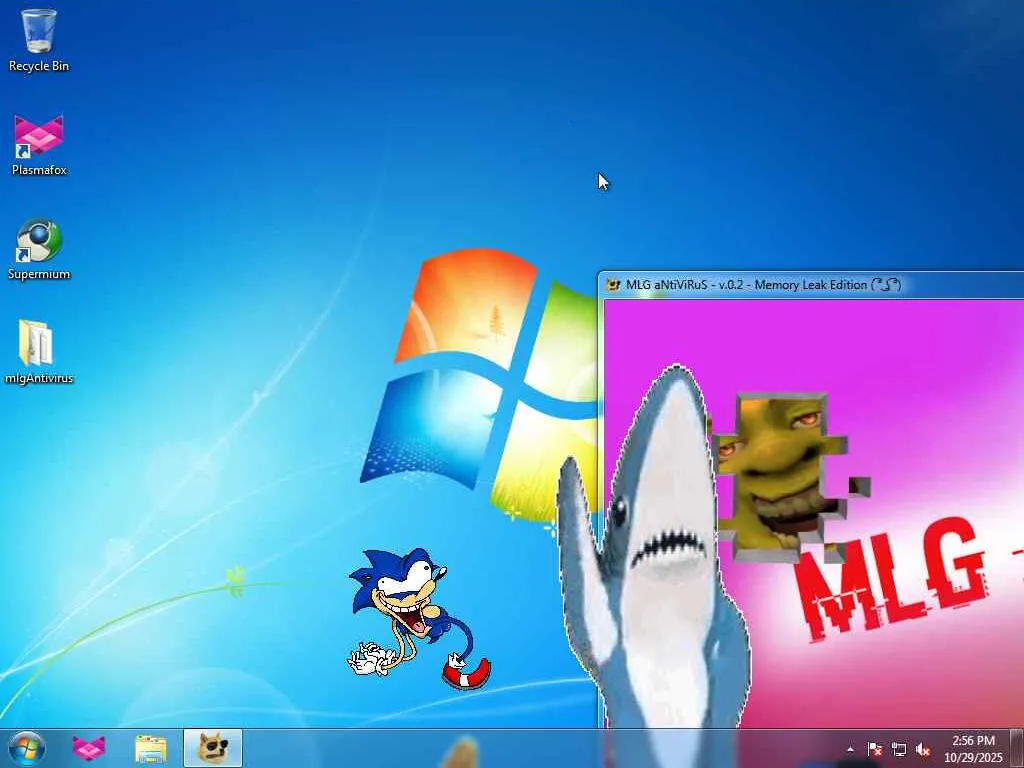Click the MLG aNtiViRuS window title bar

pyautogui.click(x=811, y=285)
